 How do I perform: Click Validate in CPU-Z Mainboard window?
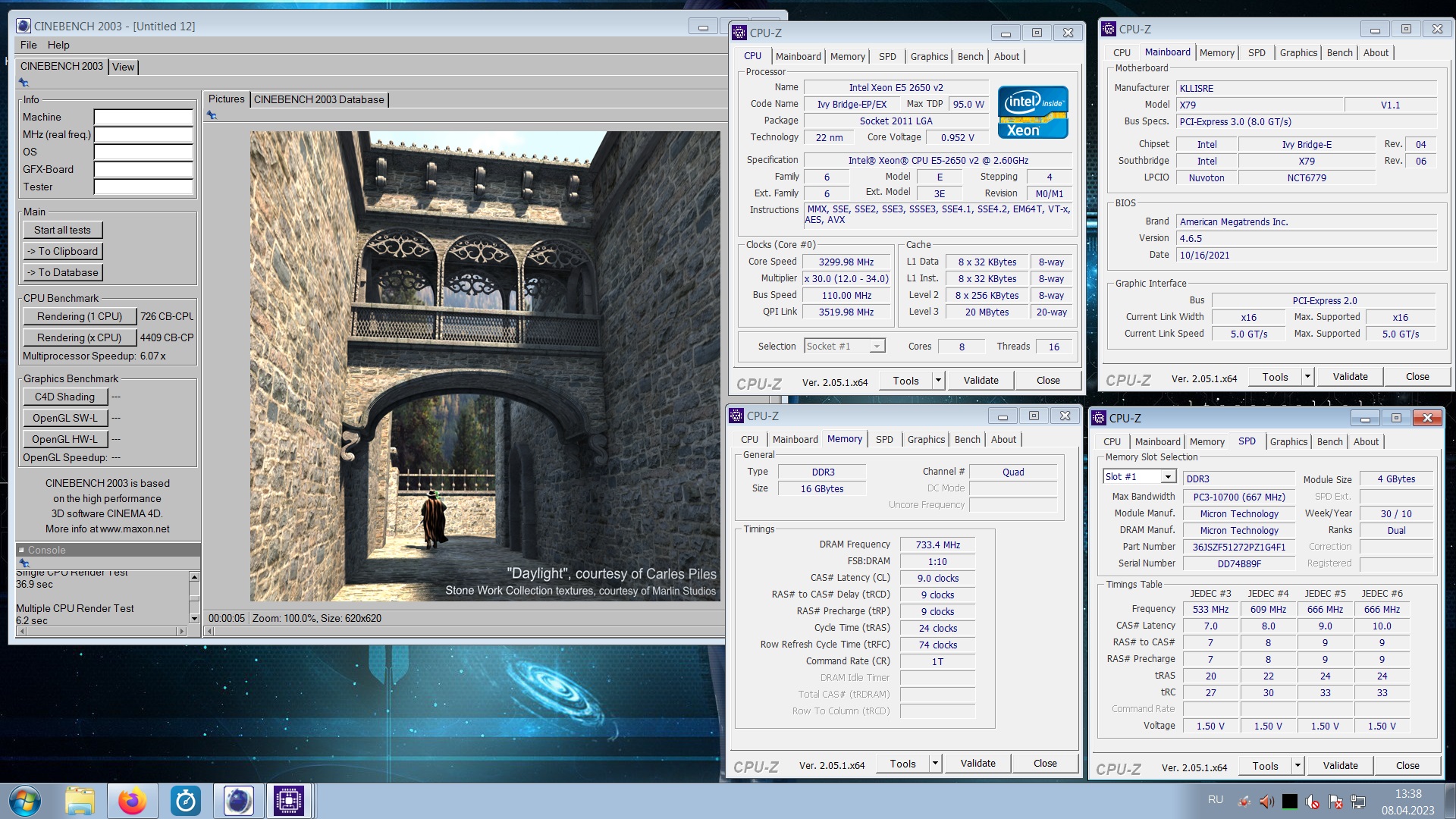(1350, 377)
